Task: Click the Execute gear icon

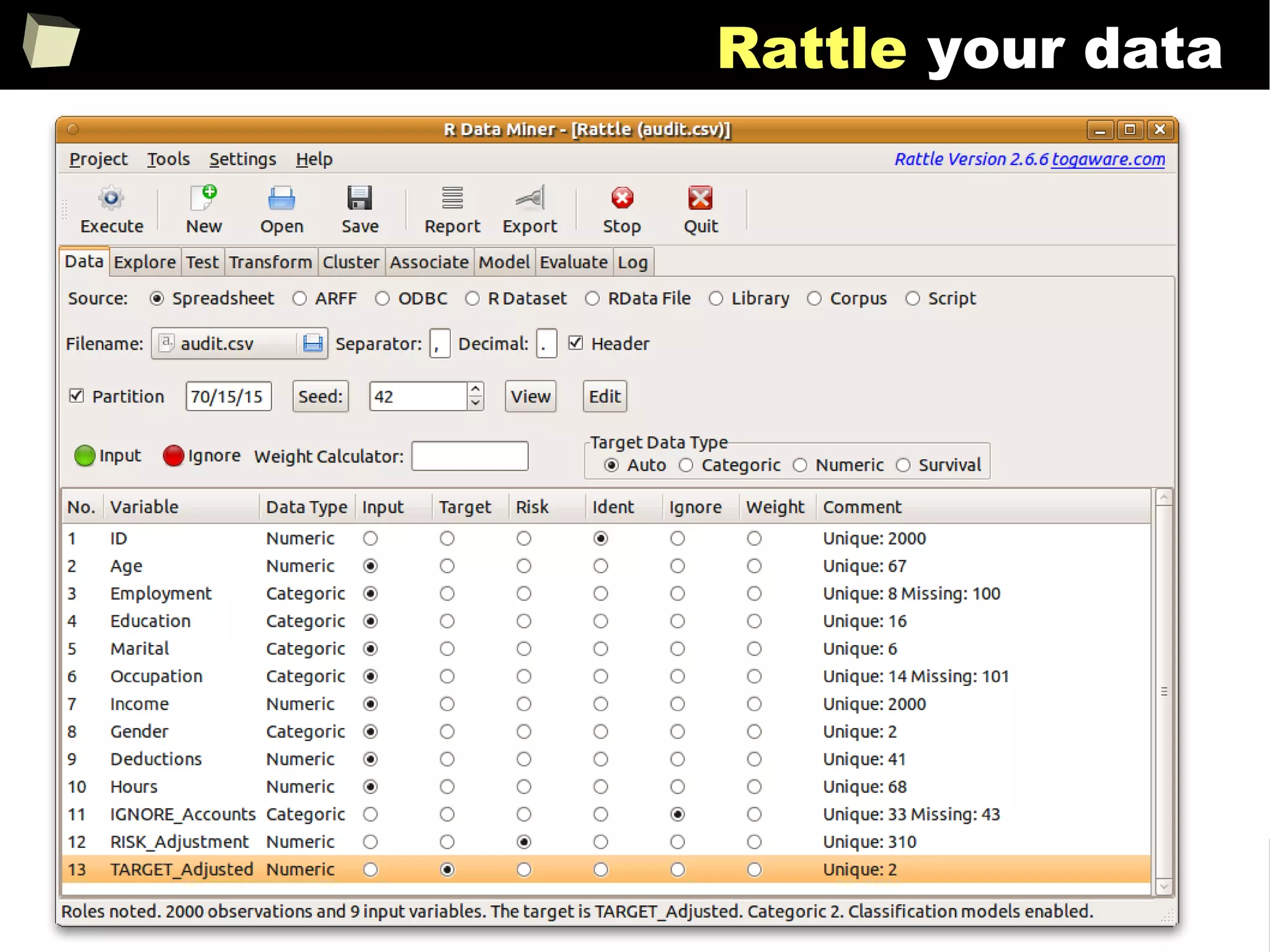Action: pyautogui.click(x=112, y=198)
